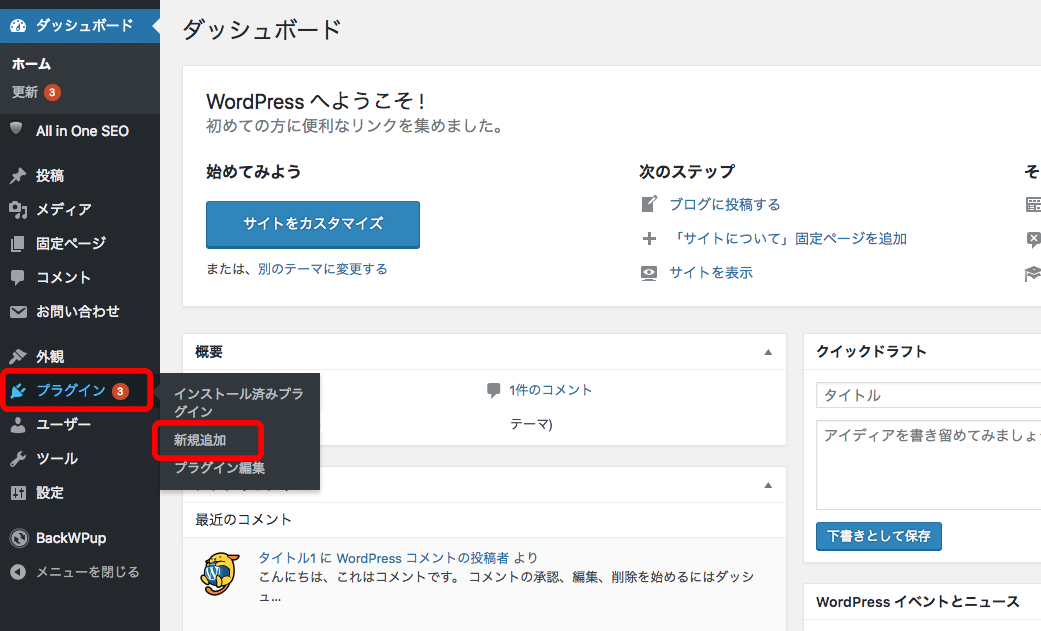Choose プラグイン編集 in the flyout menu
This screenshot has height=631, width=1041.
tap(219, 468)
